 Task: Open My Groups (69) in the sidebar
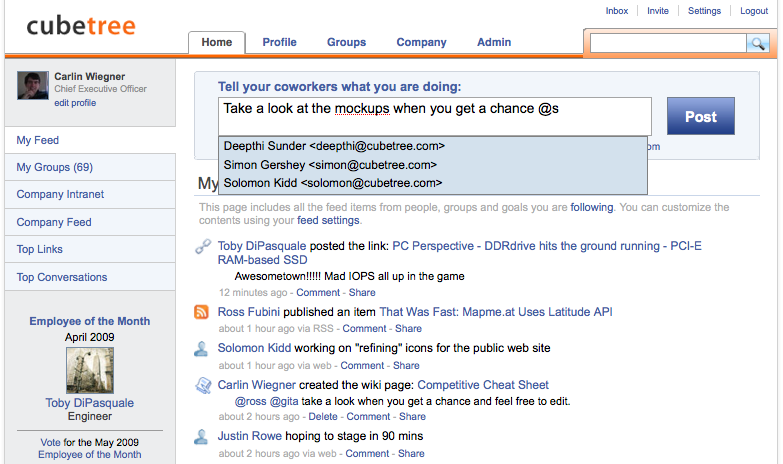[55, 167]
